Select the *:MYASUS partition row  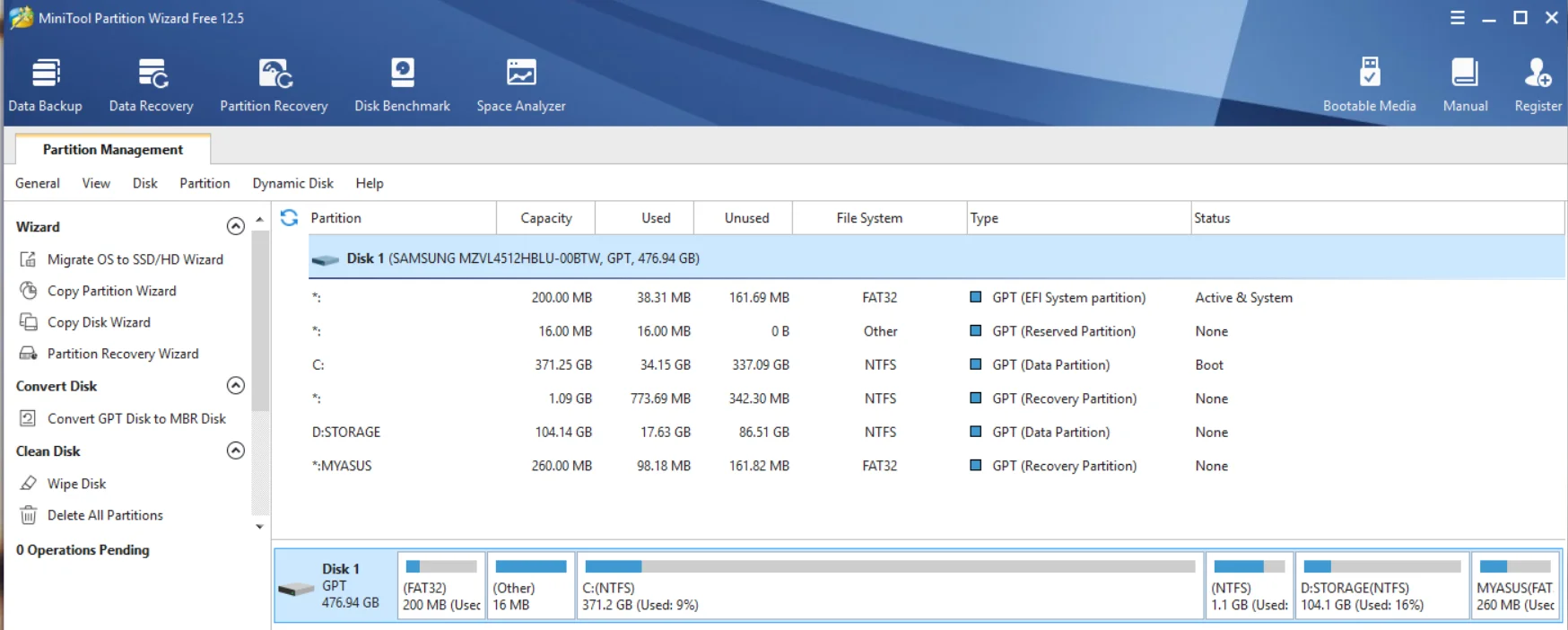936,466
